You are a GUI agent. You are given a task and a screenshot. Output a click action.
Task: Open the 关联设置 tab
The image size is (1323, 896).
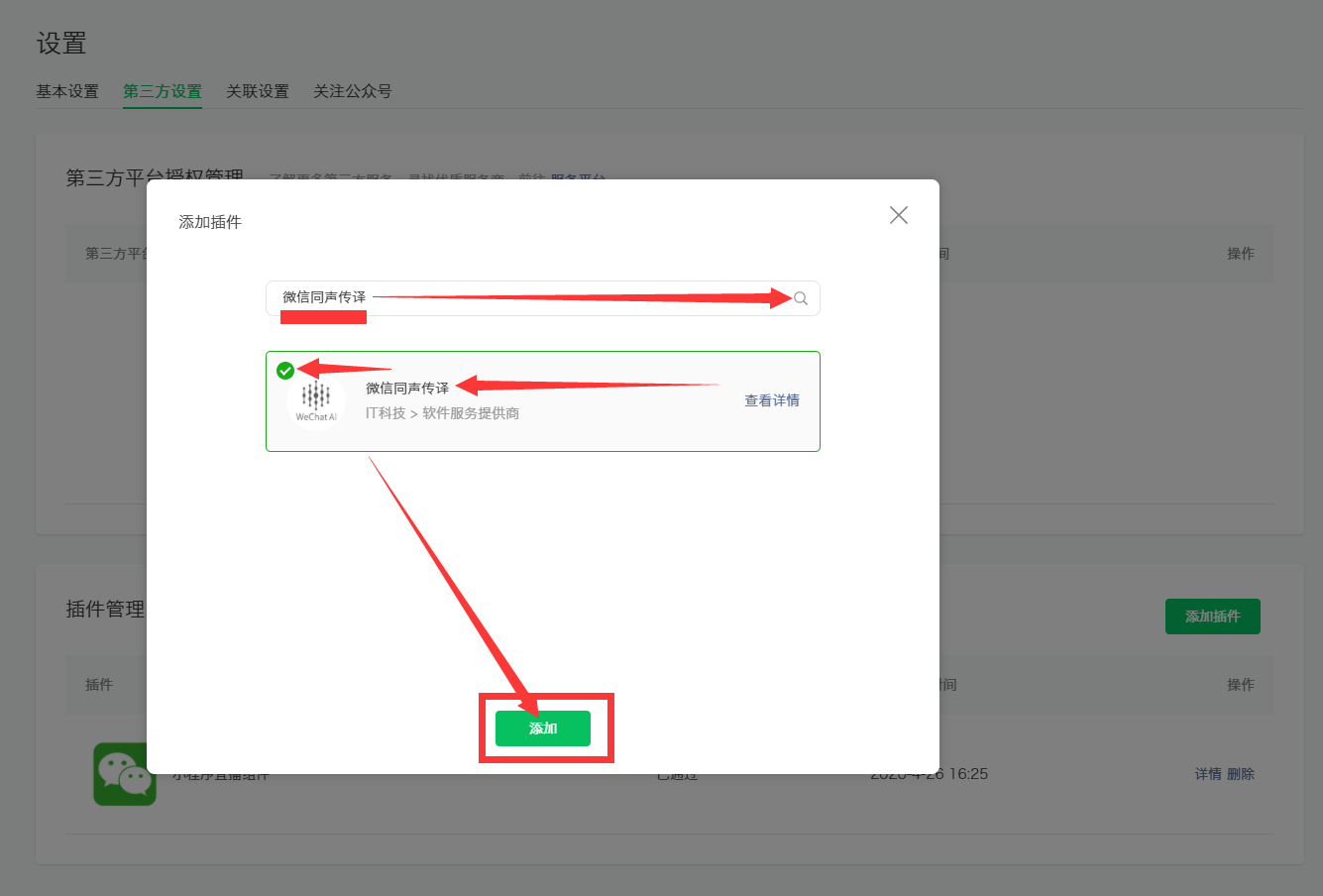(258, 91)
